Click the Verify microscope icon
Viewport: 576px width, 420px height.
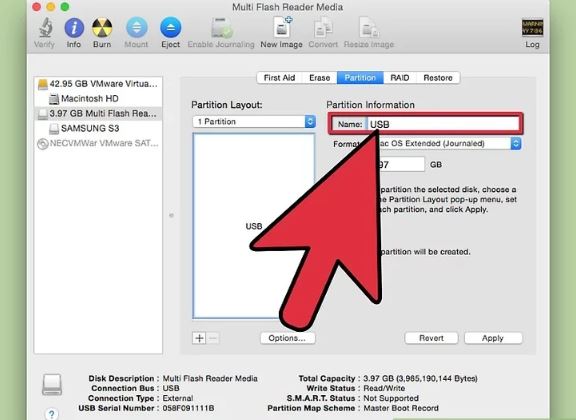pos(45,28)
